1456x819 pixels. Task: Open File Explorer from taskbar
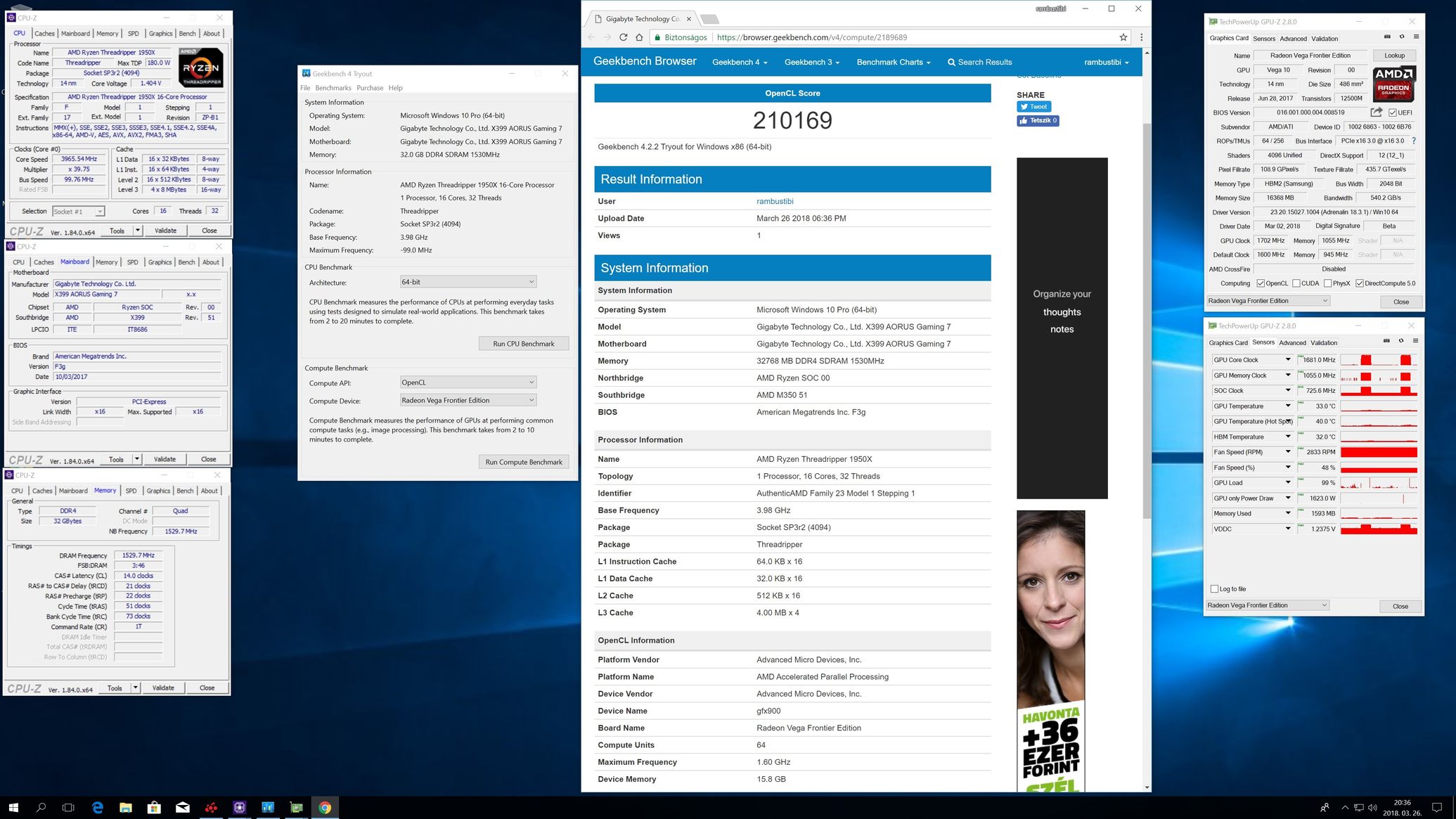[126, 808]
